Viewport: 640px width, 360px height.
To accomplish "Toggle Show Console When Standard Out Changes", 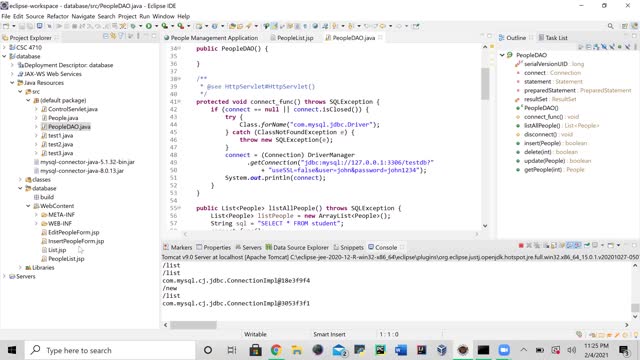I will (x=570, y=246).
